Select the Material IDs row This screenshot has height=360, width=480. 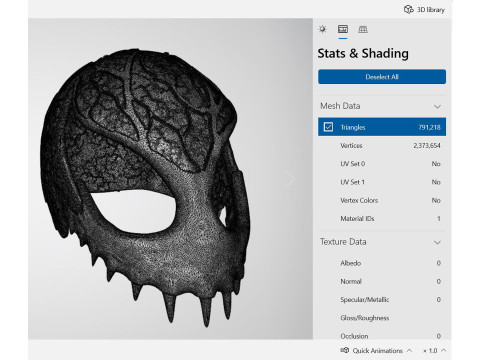coord(382,219)
